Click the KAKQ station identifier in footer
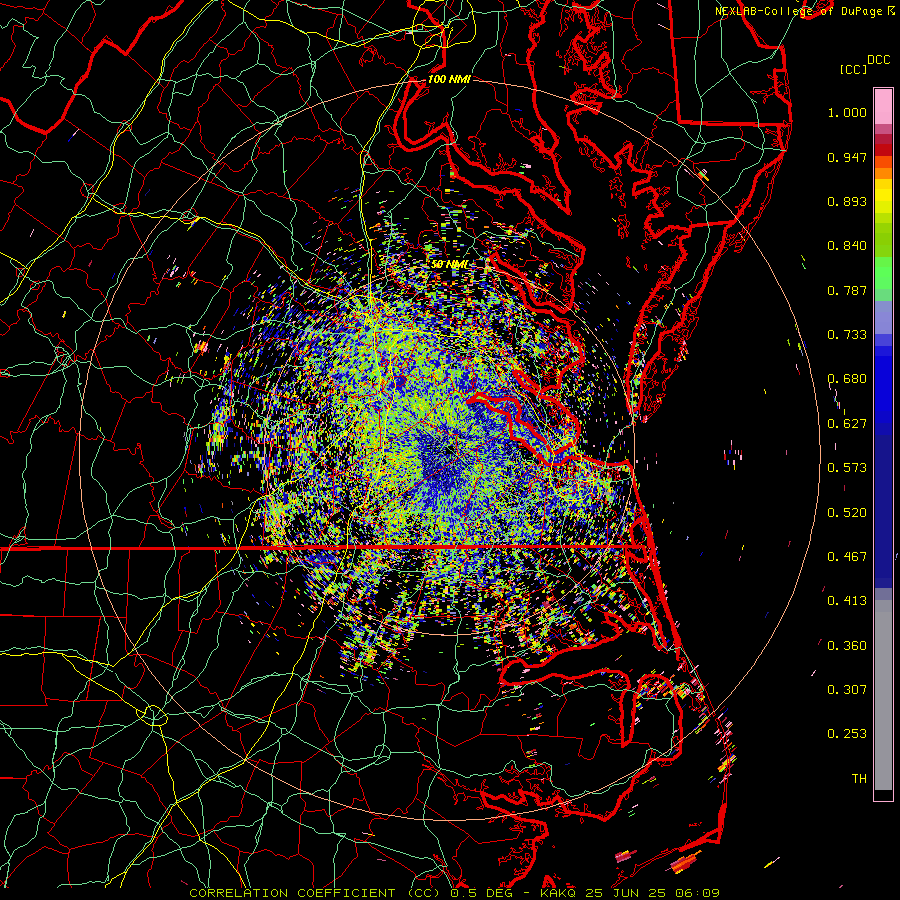Viewport: 900px width, 900px height. 560,893
